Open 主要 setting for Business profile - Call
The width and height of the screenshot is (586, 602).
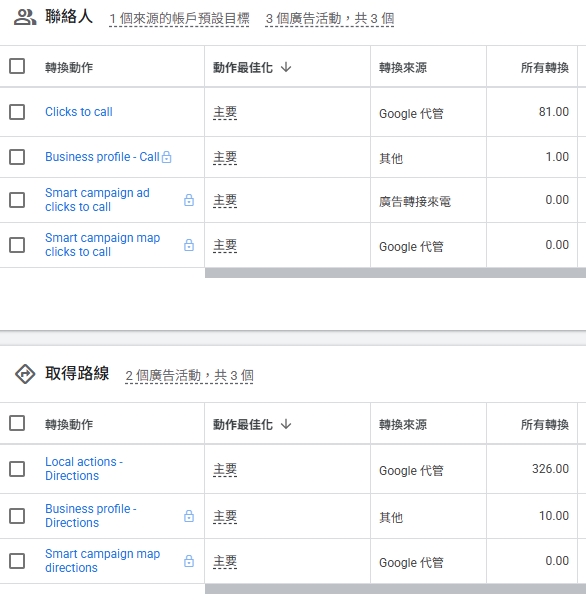225,157
